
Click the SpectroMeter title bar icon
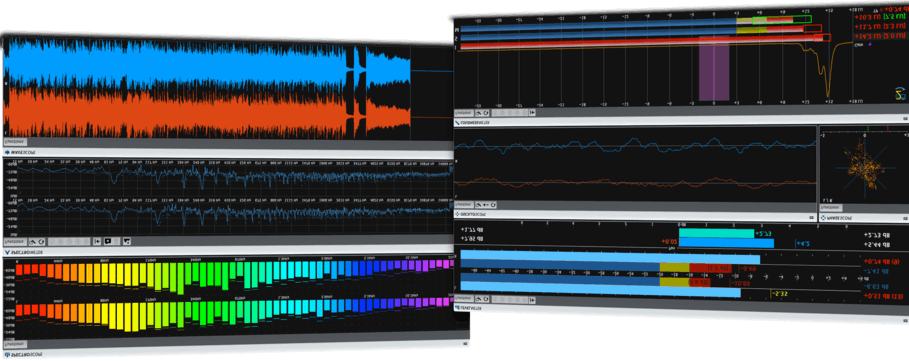(x=8, y=252)
